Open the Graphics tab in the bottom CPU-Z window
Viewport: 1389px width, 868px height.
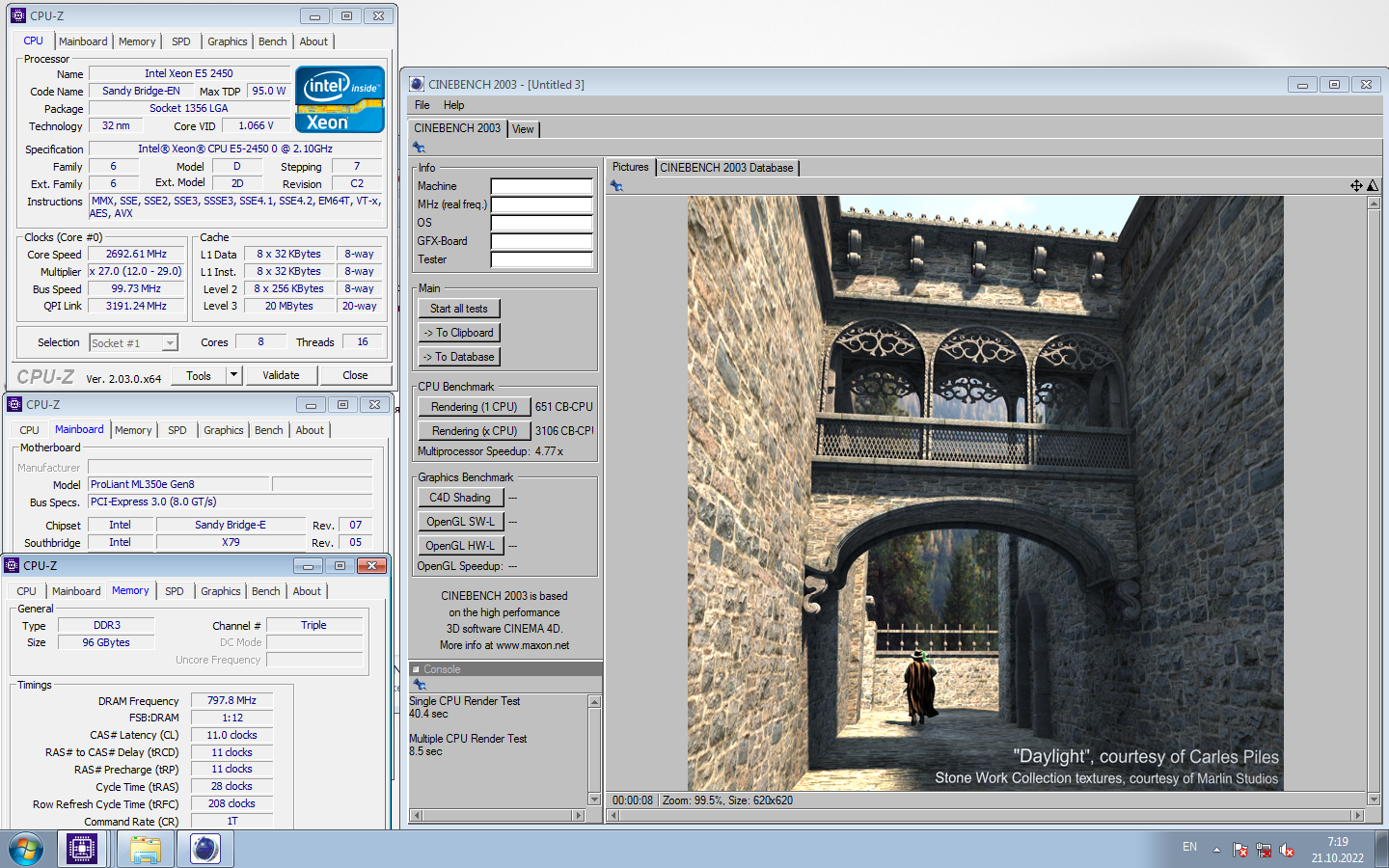click(x=221, y=591)
